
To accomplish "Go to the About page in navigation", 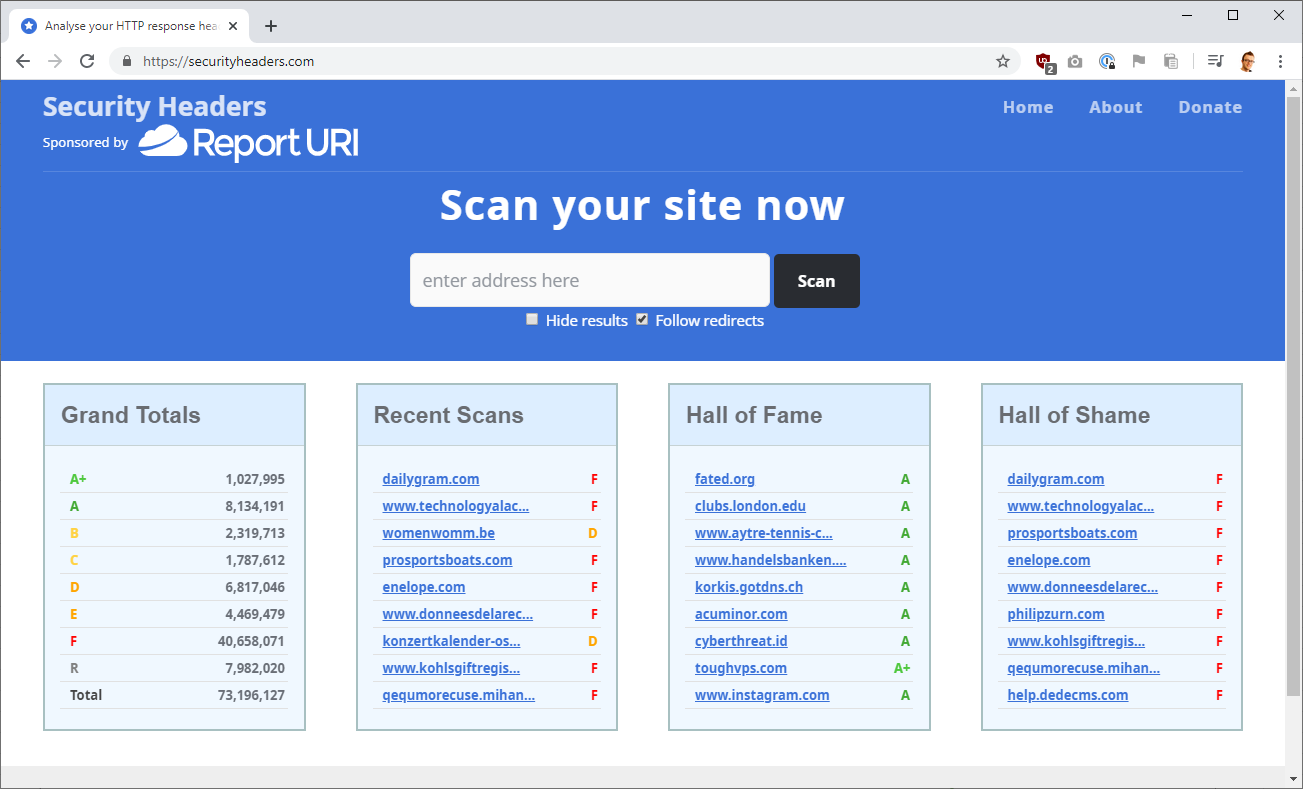I will (x=1115, y=107).
